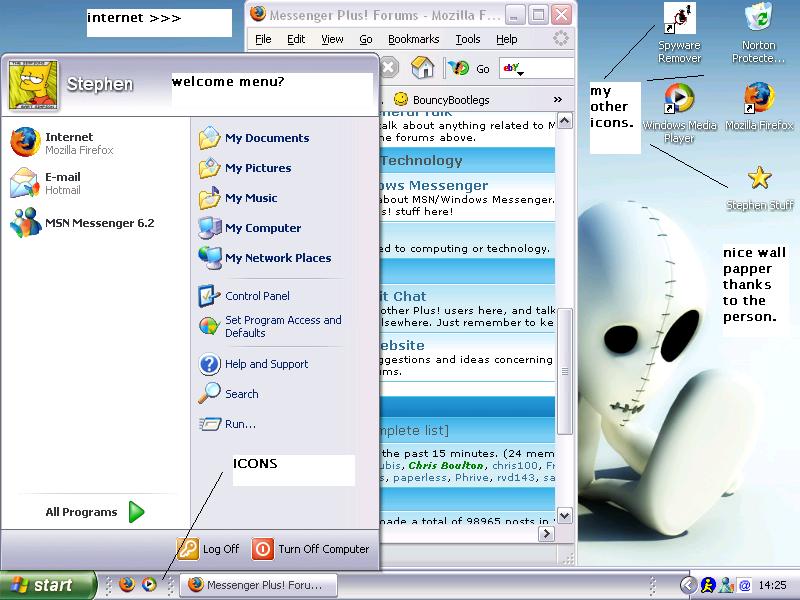Open the Bookmarks menu in Firefox
Image resolution: width=800 pixels, height=600 pixels.
pyautogui.click(x=413, y=39)
